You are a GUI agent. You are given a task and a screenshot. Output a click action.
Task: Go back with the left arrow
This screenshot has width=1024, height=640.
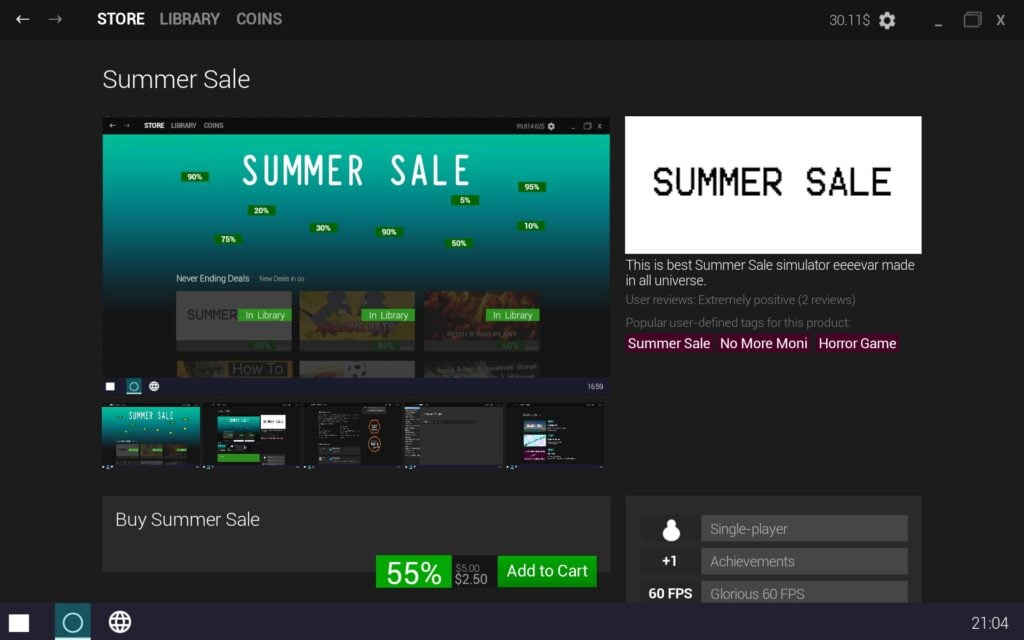23,19
